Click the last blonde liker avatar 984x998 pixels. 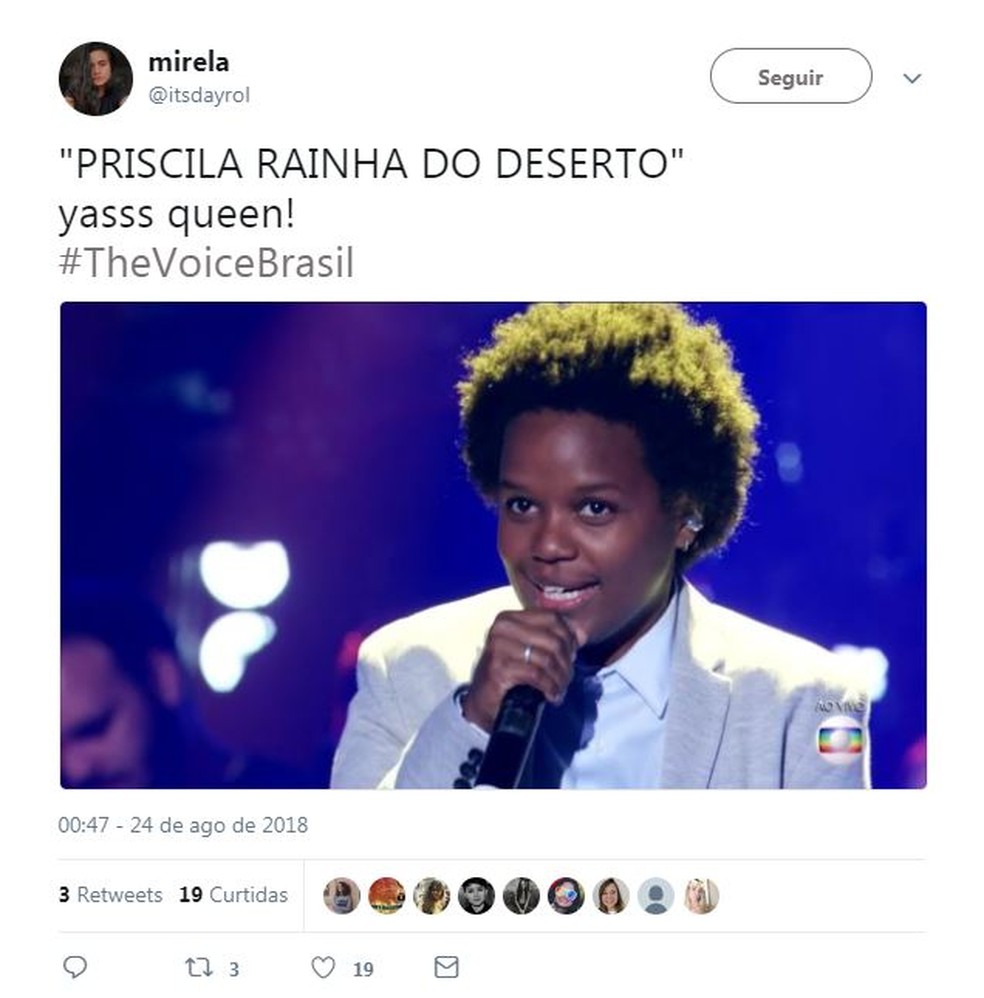point(701,896)
